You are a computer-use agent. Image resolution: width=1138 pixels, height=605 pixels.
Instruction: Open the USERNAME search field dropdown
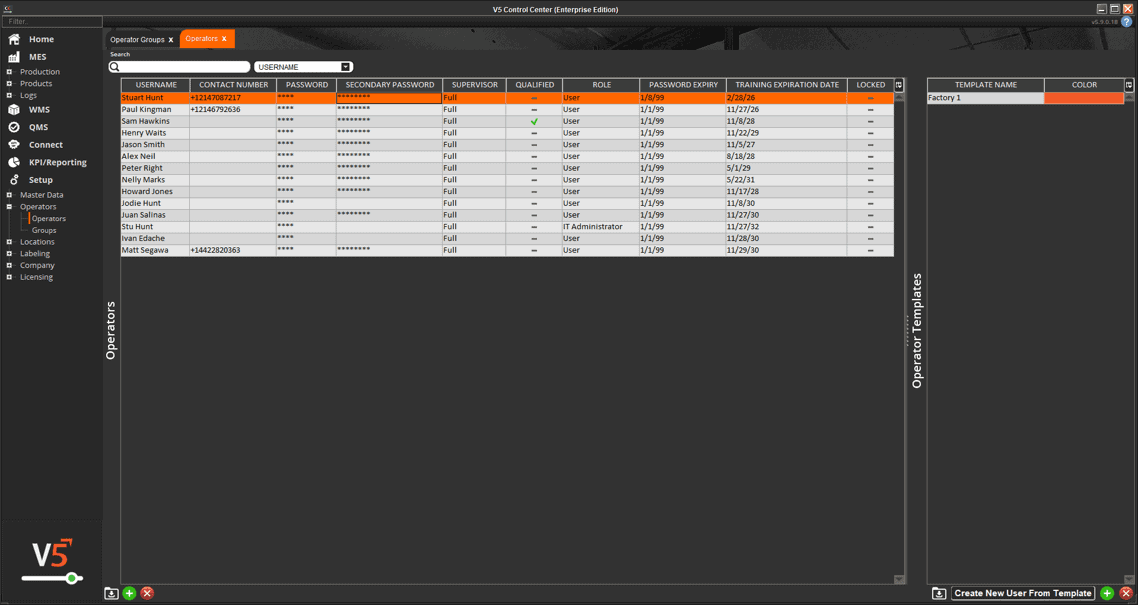(346, 67)
